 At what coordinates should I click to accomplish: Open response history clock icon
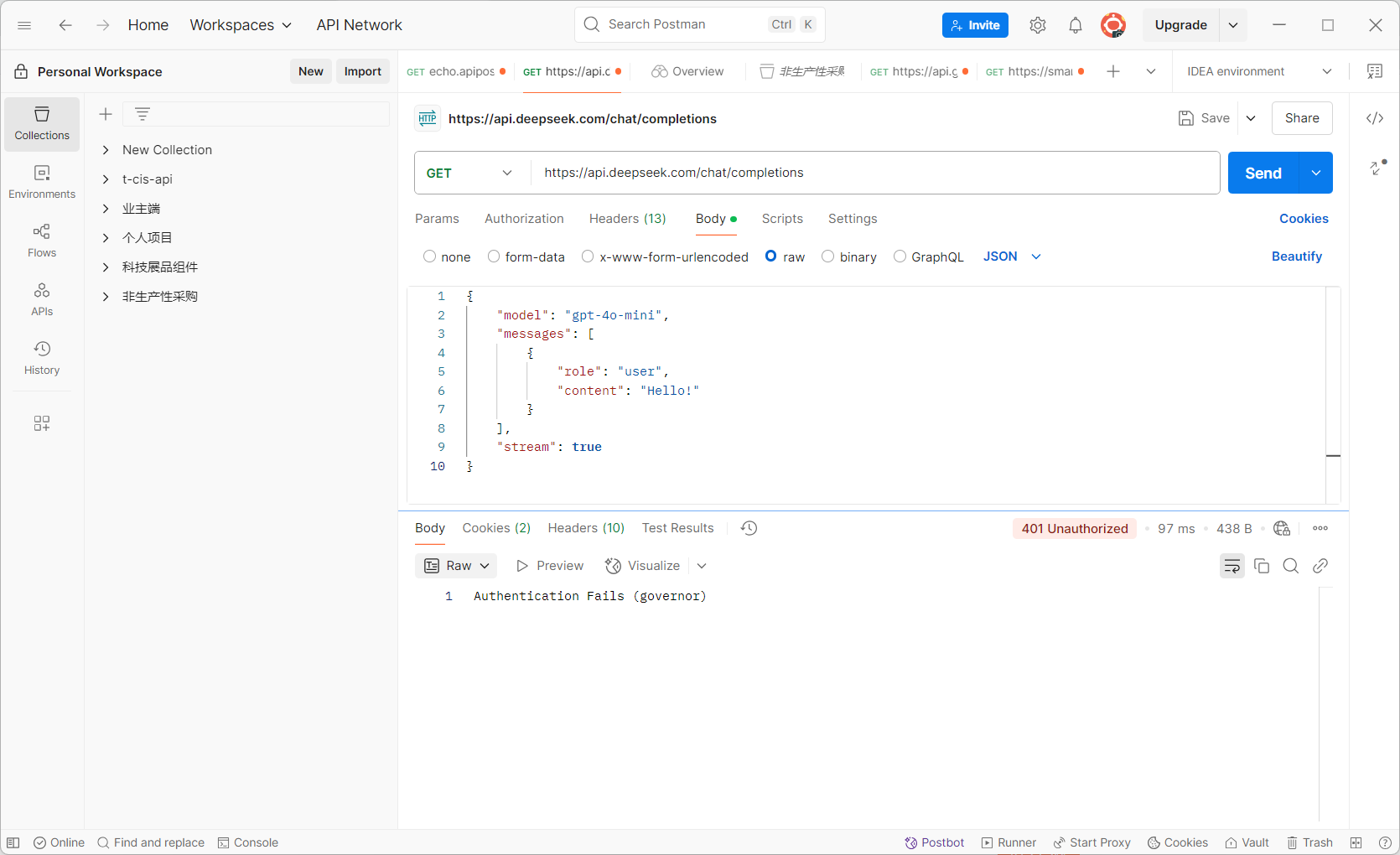point(749,528)
